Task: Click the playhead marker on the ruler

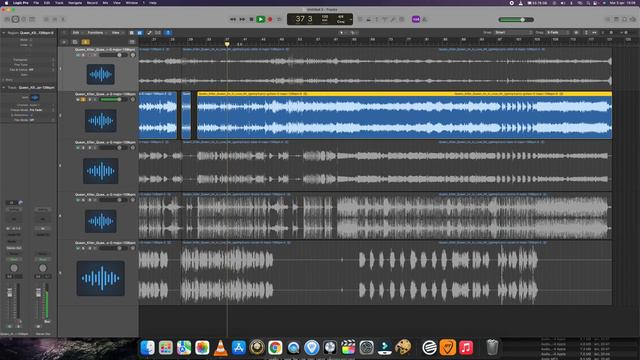Action: pyautogui.click(x=227, y=44)
